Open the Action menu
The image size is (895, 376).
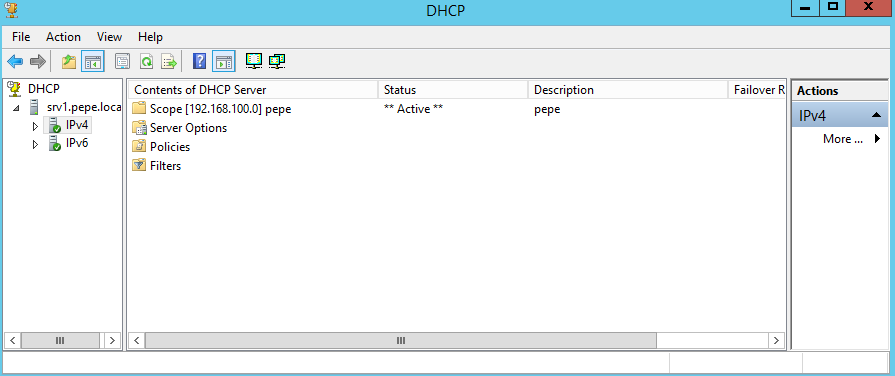pyautogui.click(x=63, y=37)
